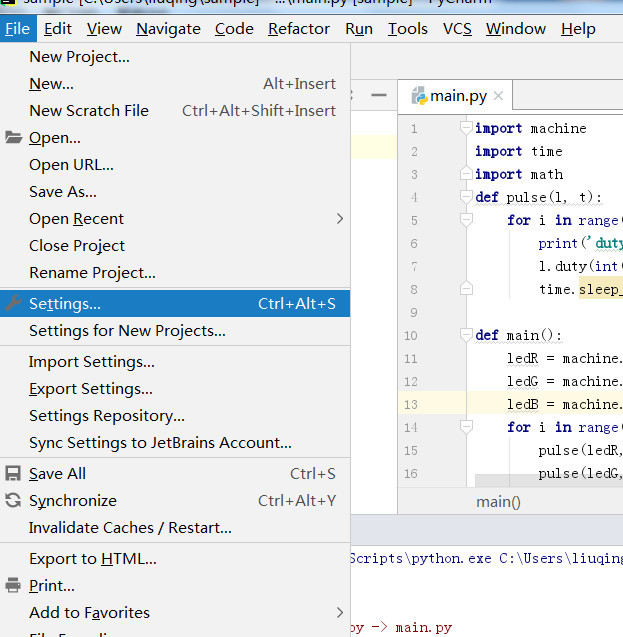Click the wrench icon beside Settings

pyautogui.click(x=13, y=303)
